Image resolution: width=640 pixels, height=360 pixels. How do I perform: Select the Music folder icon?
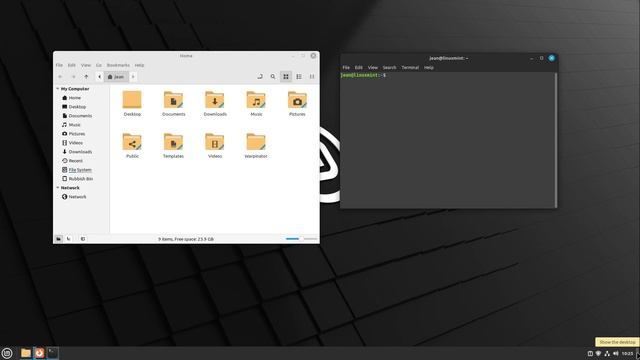[256, 100]
